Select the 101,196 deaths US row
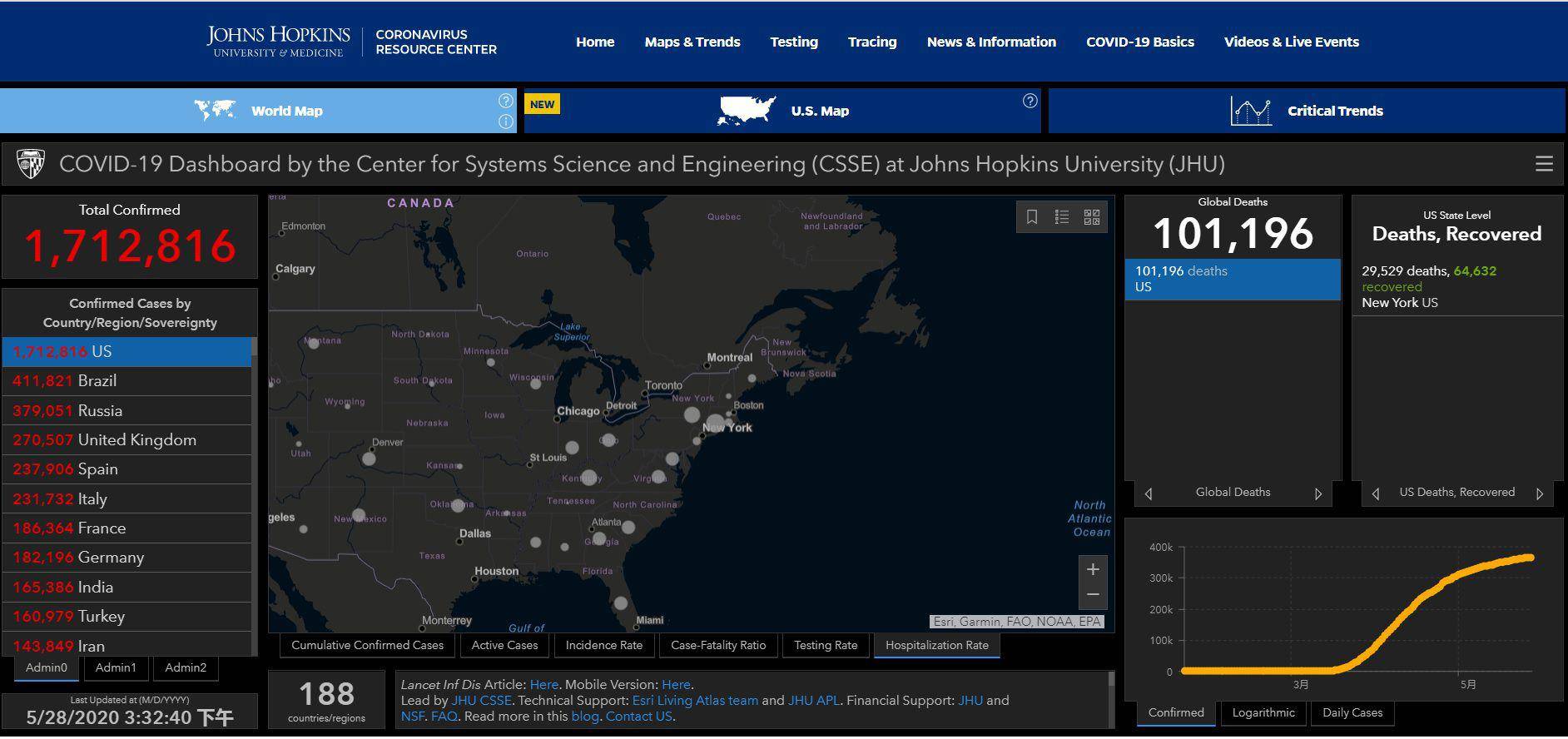Screen dimensions: 1568x739 coord(1233,279)
